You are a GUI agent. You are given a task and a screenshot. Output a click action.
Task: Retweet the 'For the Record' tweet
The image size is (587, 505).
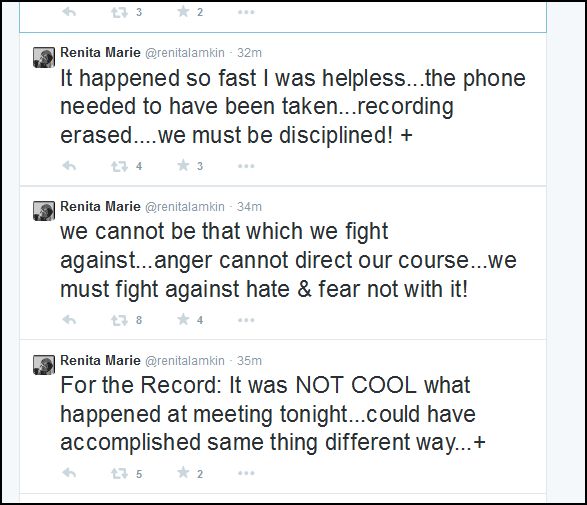119,474
